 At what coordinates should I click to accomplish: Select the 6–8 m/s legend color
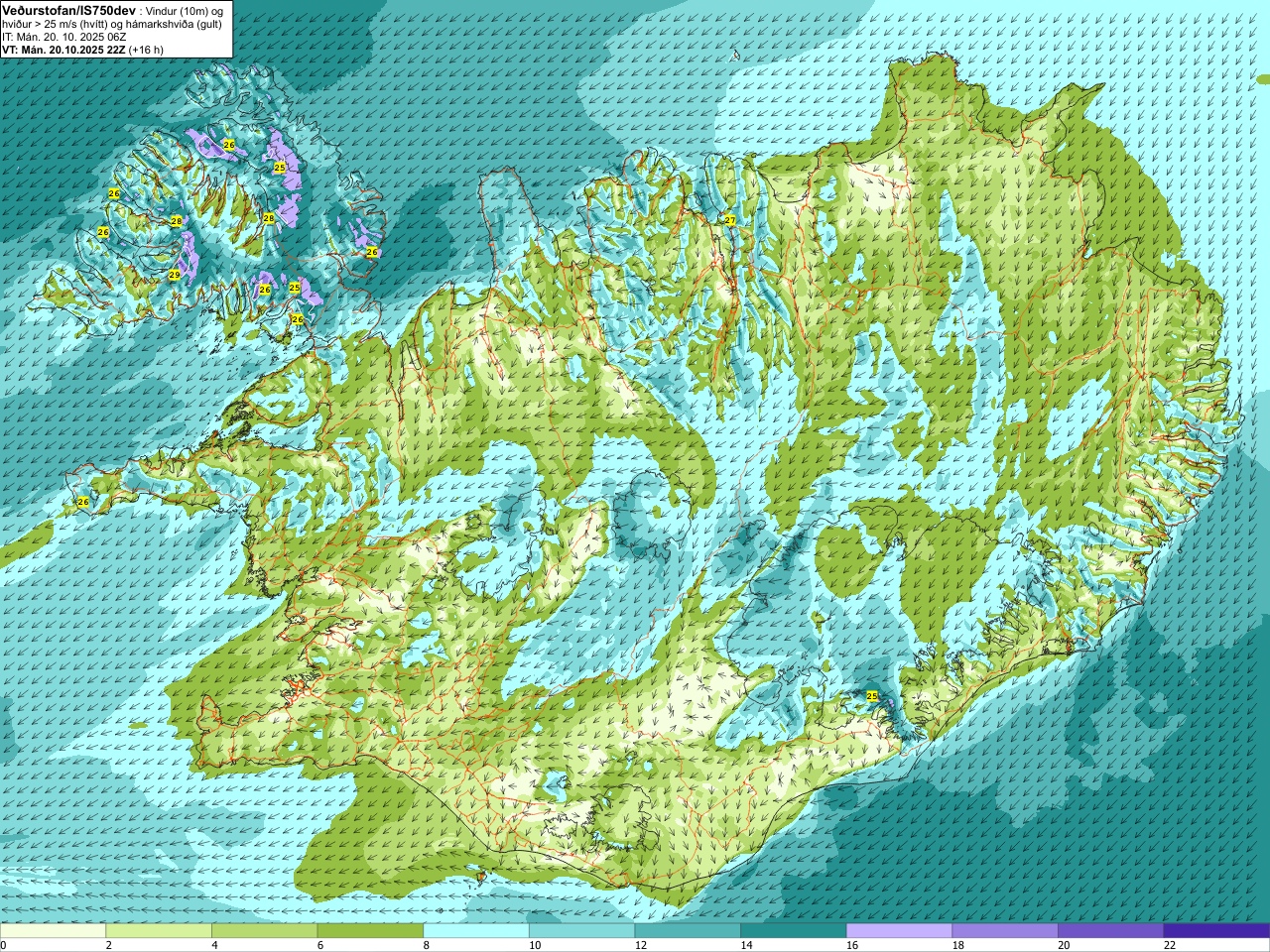click(370, 931)
